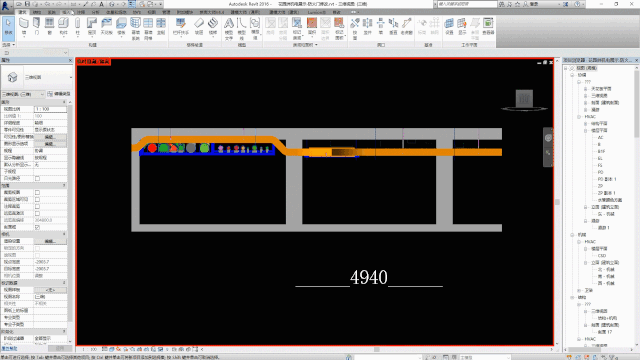Select the Ceiling tool in ribbon

(107, 27)
